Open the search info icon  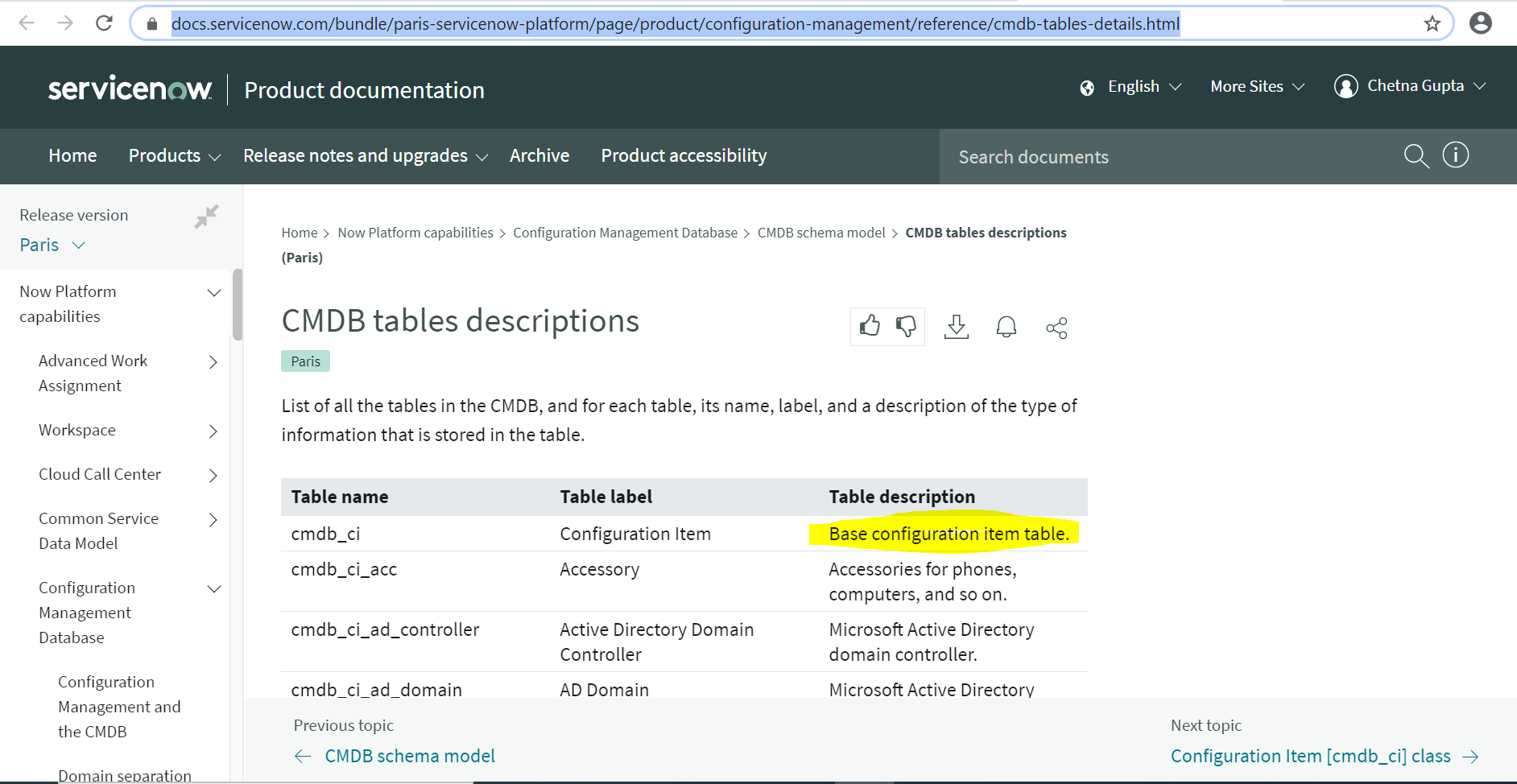tap(1455, 155)
